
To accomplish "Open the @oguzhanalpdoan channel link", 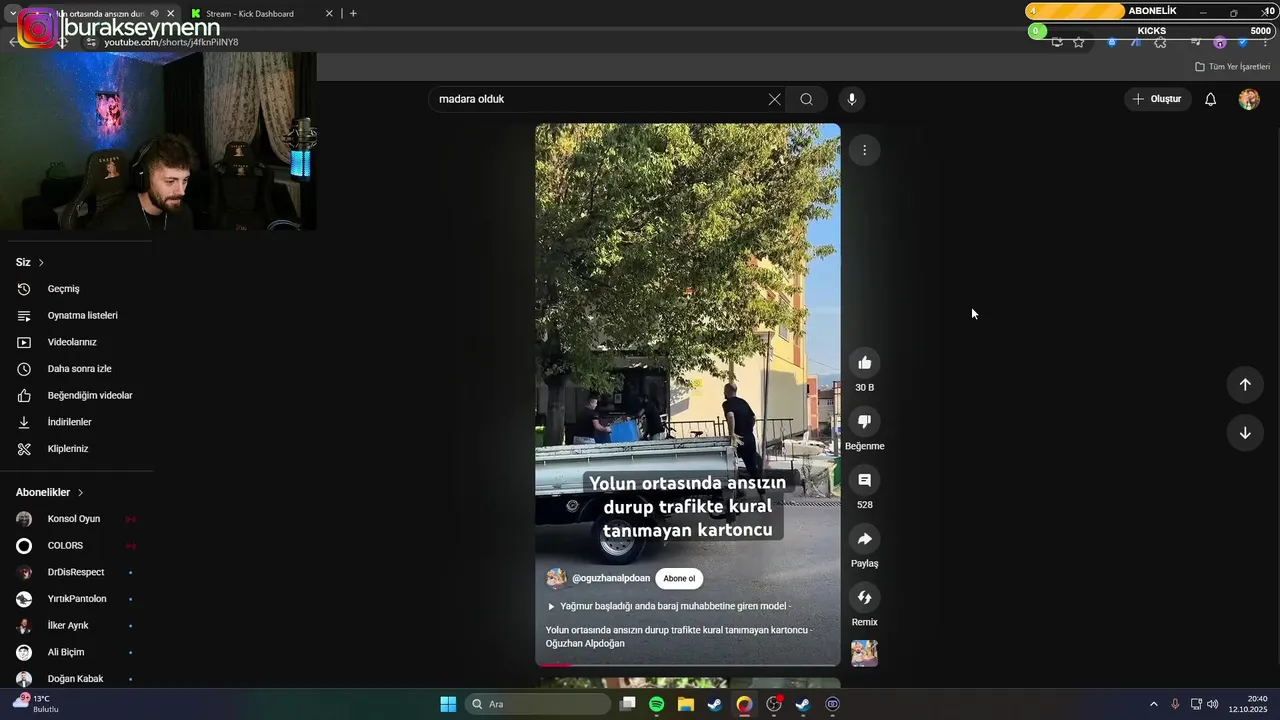I will [x=611, y=578].
